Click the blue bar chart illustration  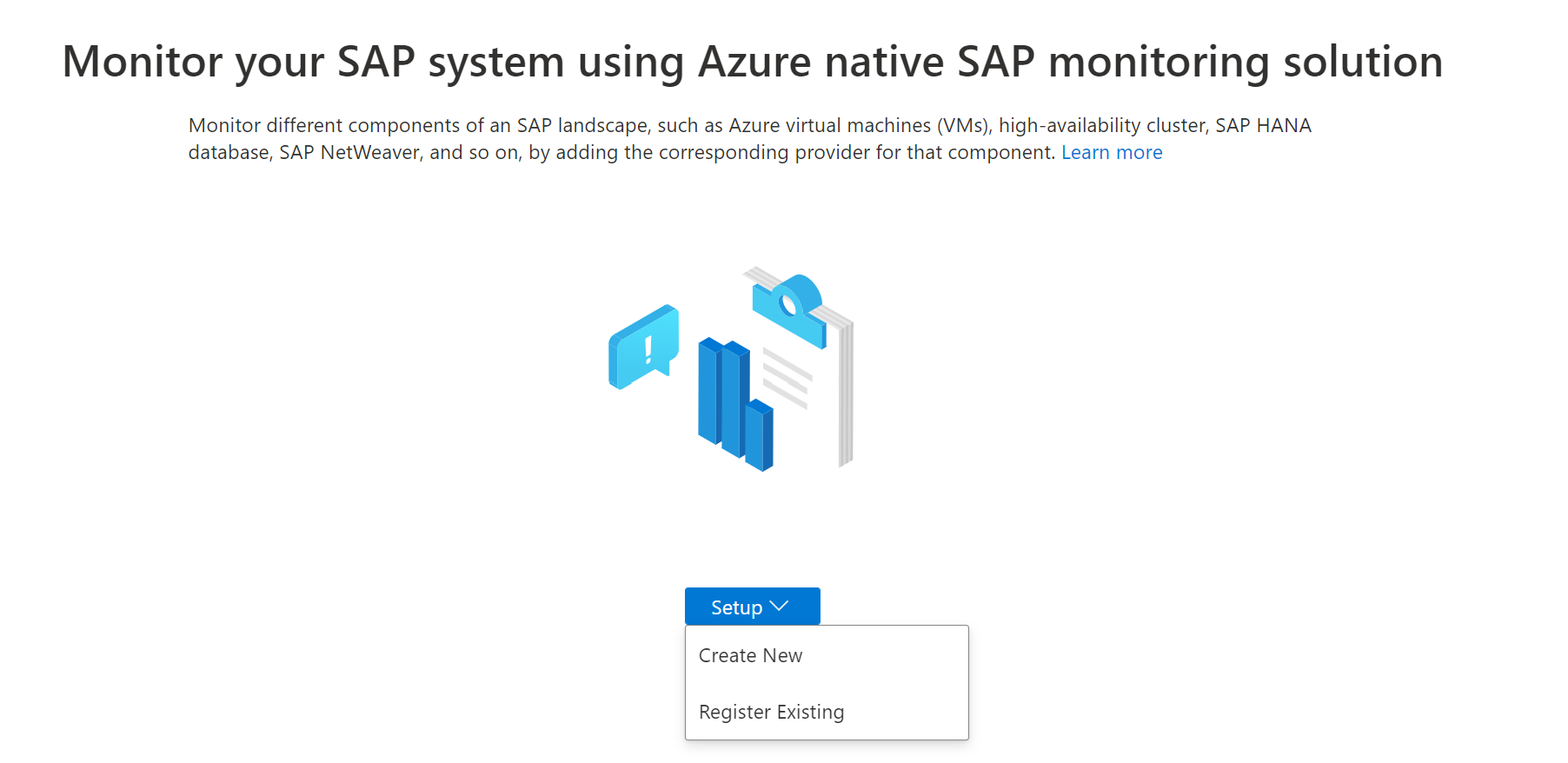pyautogui.click(x=735, y=404)
